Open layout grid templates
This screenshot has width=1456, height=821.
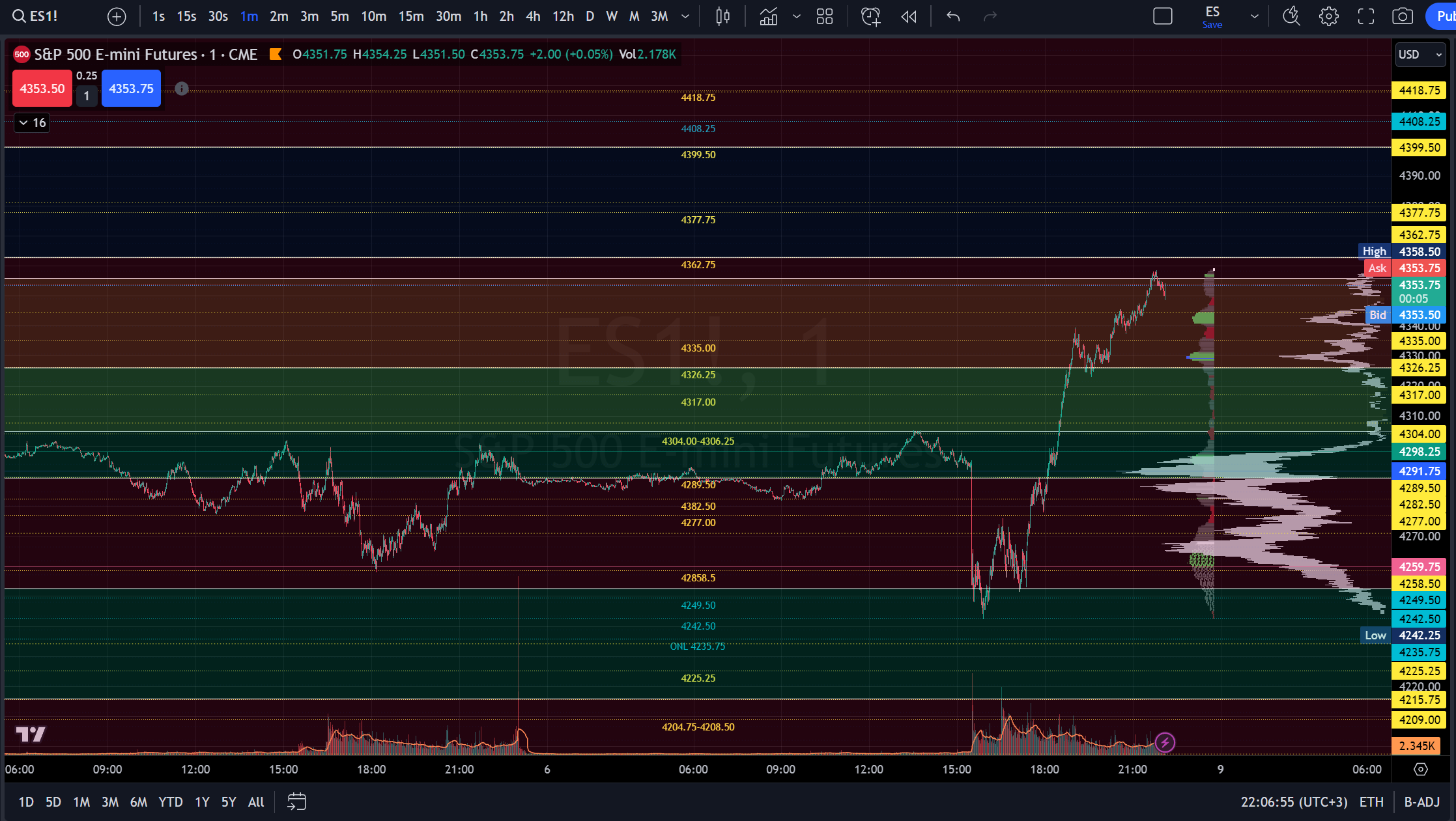click(x=825, y=16)
